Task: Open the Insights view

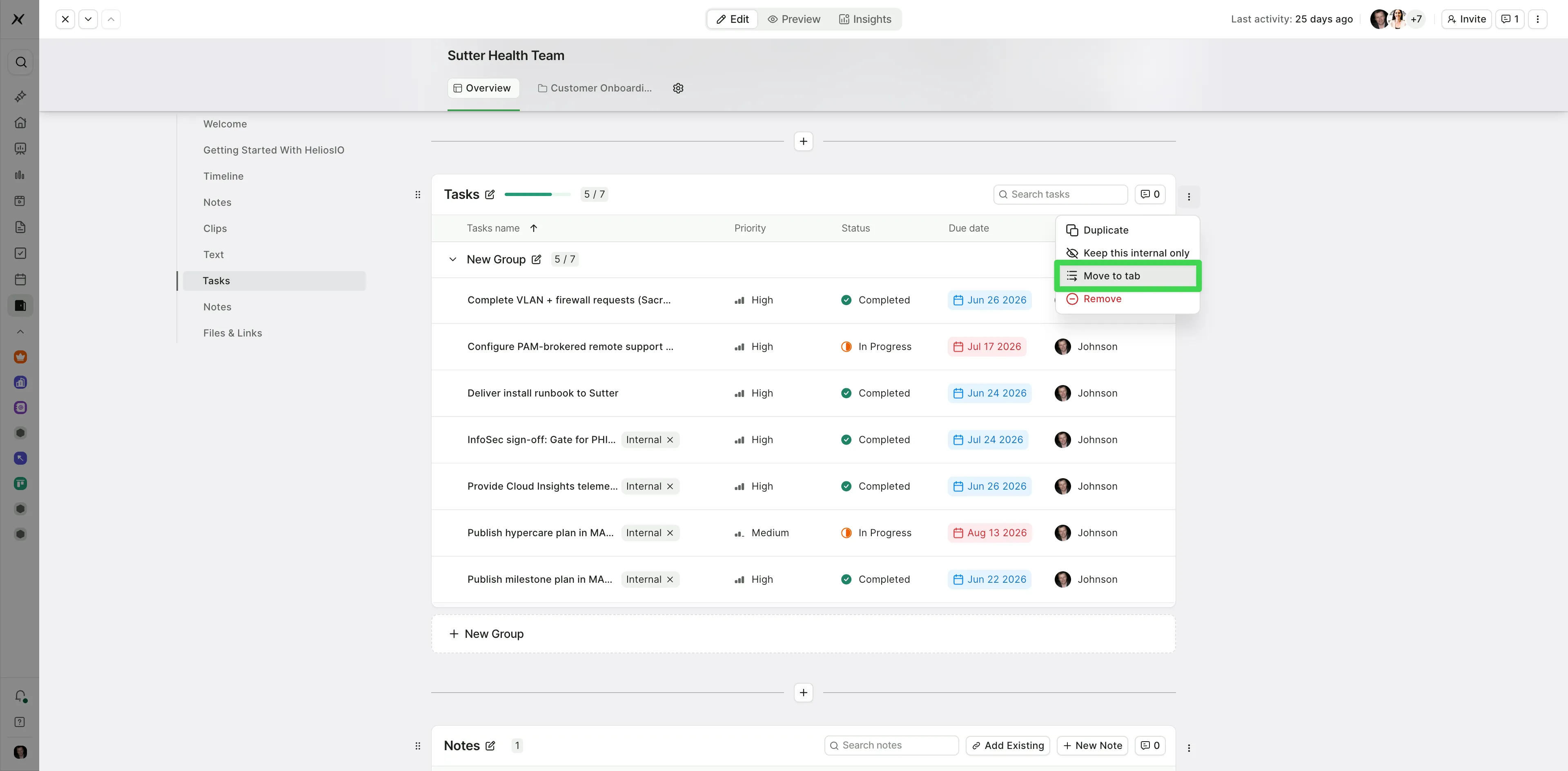Action: [x=865, y=20]
